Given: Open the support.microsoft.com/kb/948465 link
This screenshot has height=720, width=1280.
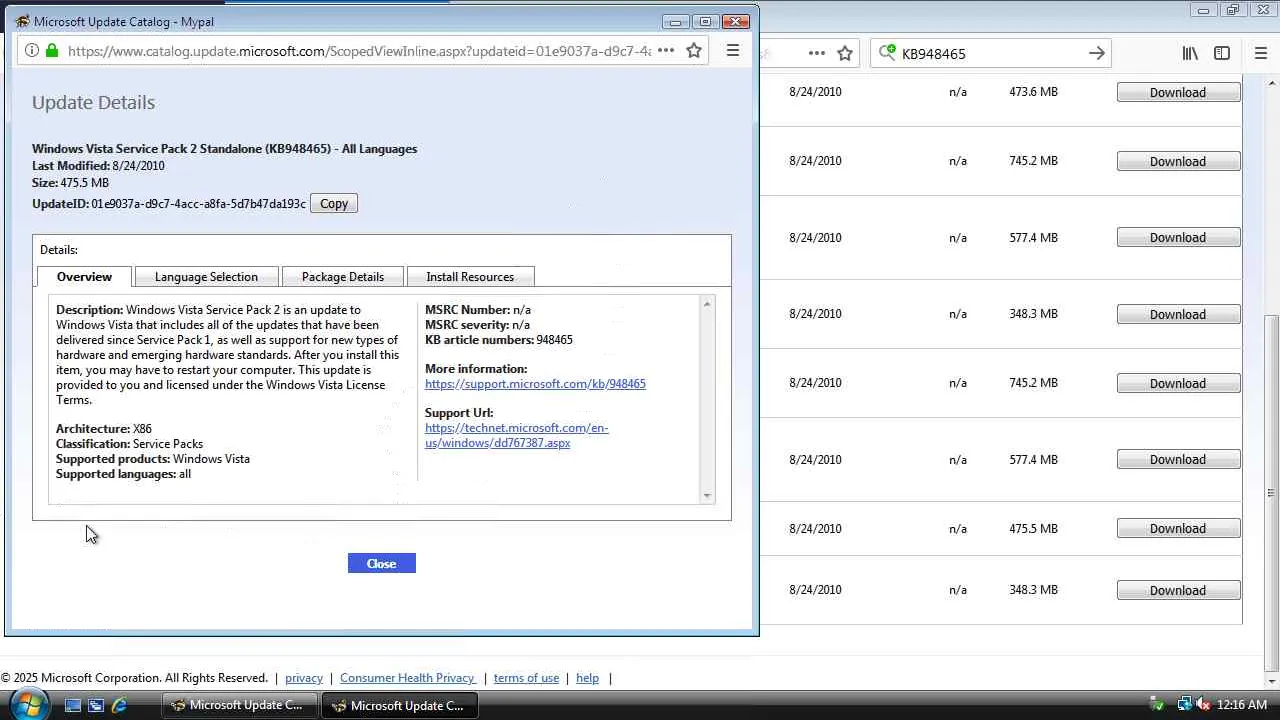Looking at the screenshot, I should pos(535,384).
